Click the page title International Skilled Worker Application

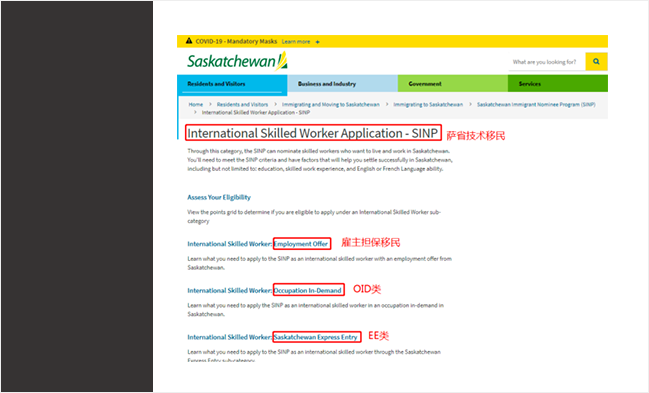pyautogui.click(x=313, y=133)
